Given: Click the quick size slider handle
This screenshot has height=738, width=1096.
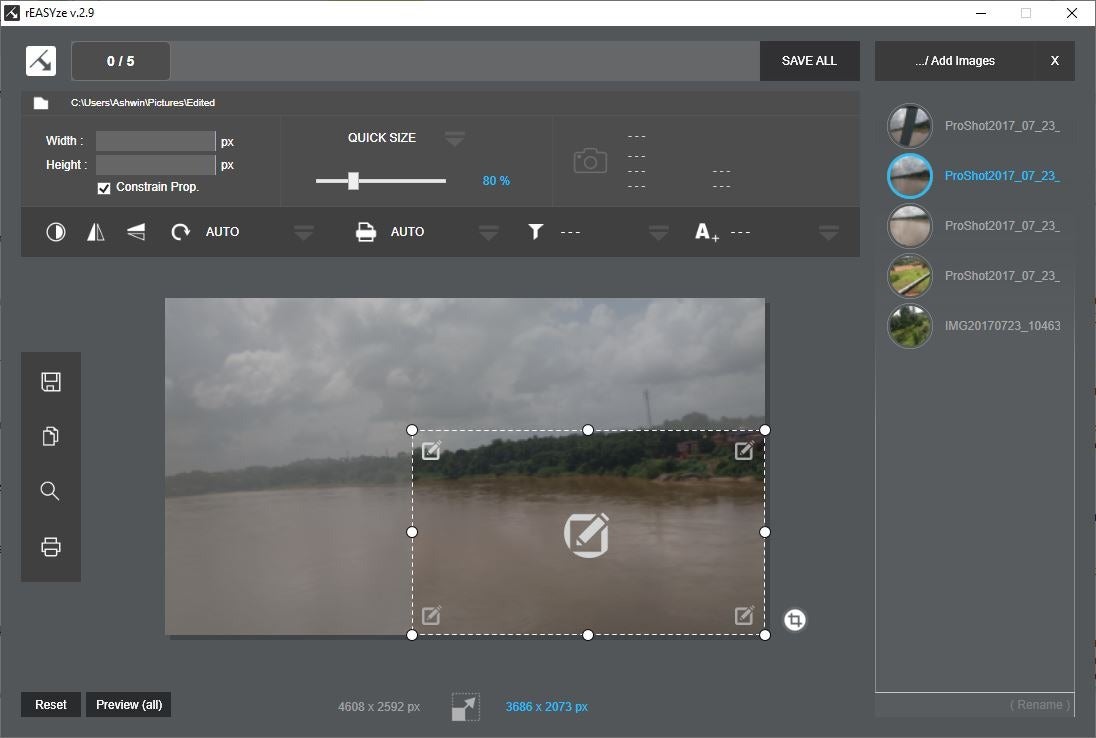Looking at the screenshot, I should [x=354, y=181].
